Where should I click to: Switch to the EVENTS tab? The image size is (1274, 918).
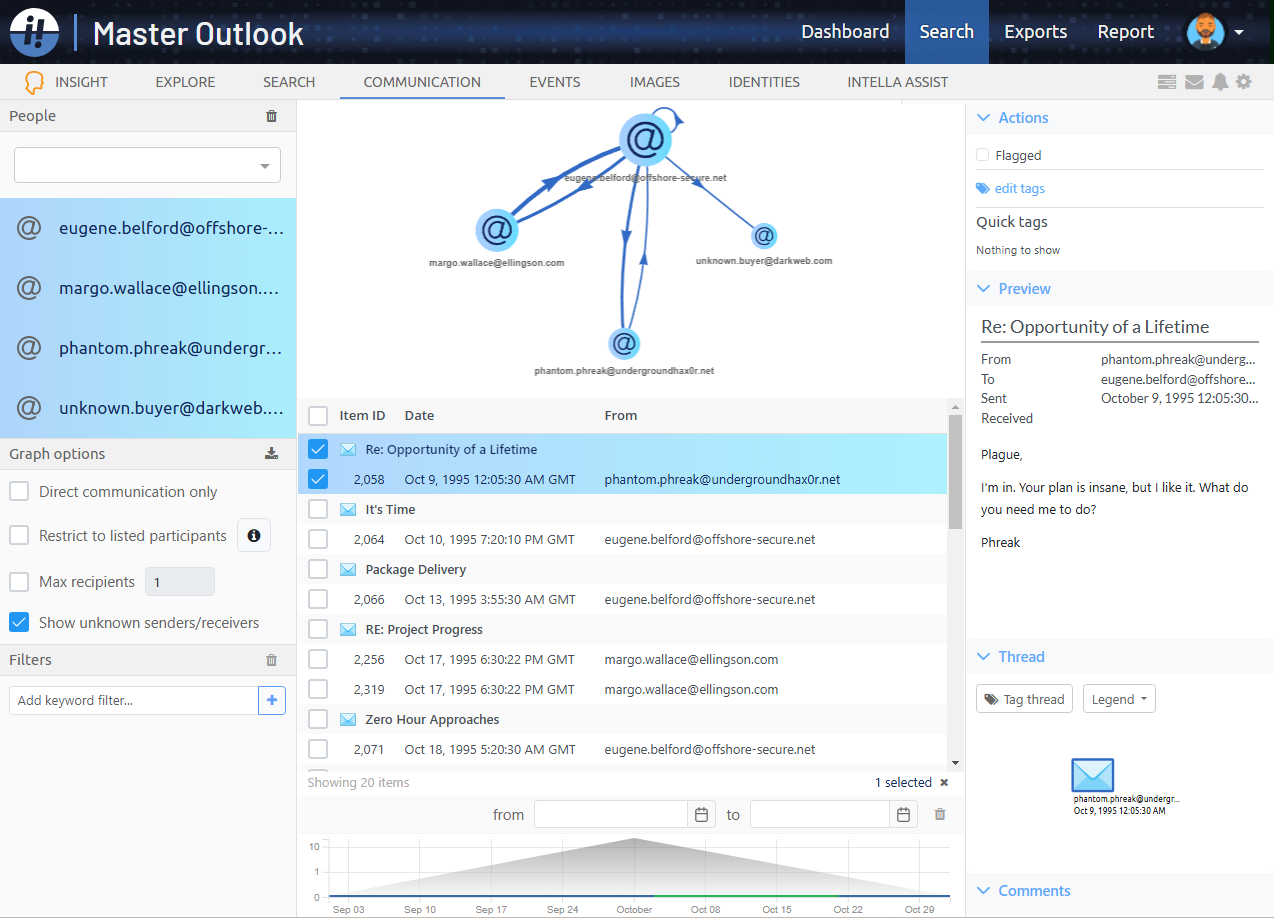tap(554, 82)
